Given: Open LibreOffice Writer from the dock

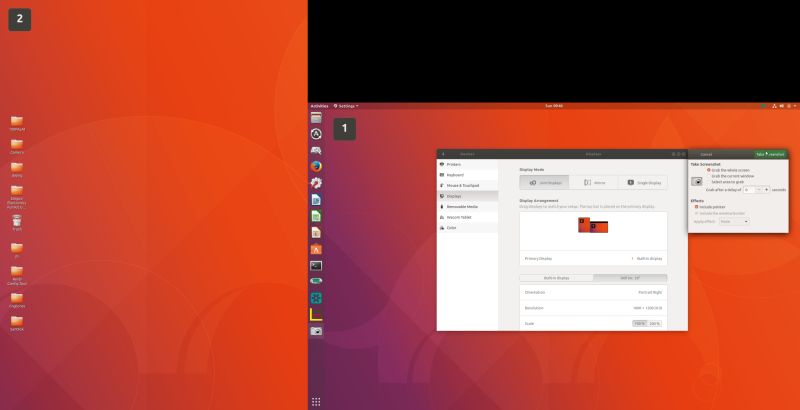Looking at the screenshot, I should pyautogui.click(x=316, y=200).
